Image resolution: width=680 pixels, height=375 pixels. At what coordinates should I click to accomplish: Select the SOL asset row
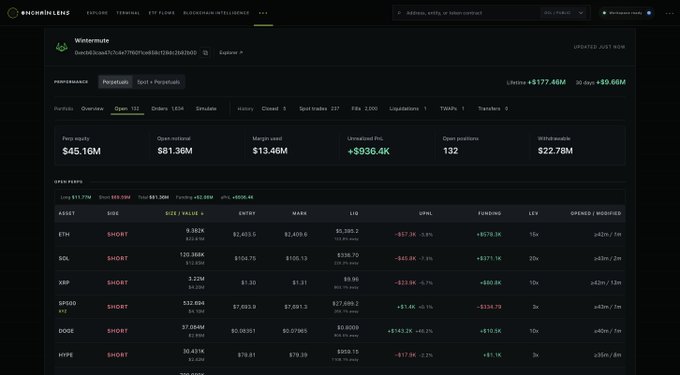point(340,258)
